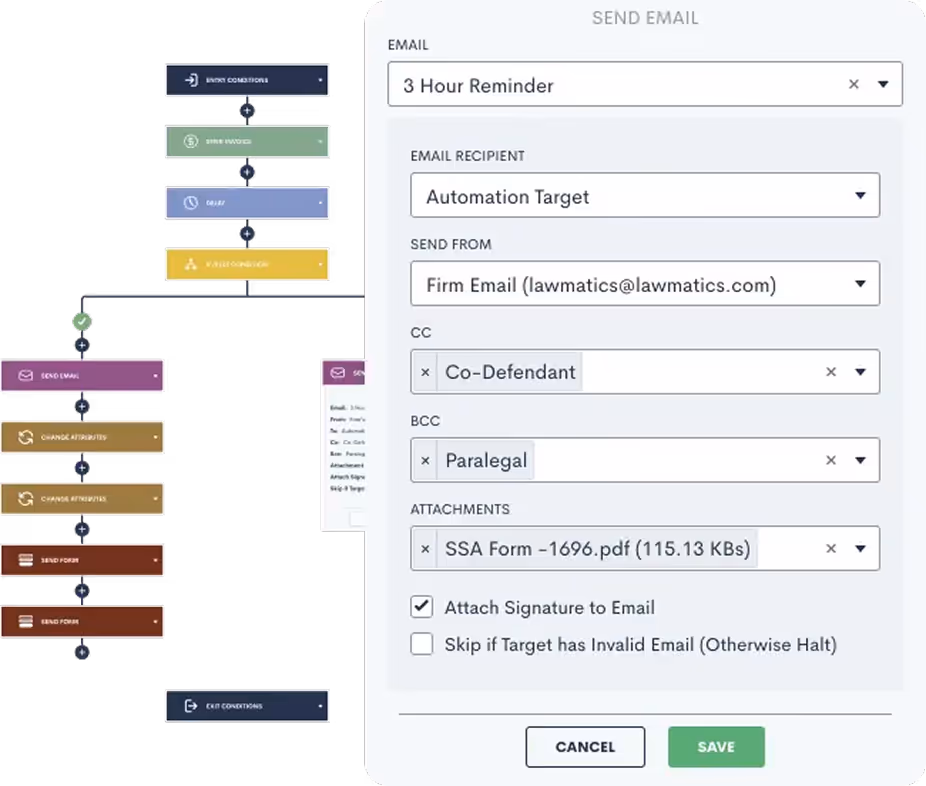Add a step below Entry Conditions with the plus

click(x=247, y=110)
